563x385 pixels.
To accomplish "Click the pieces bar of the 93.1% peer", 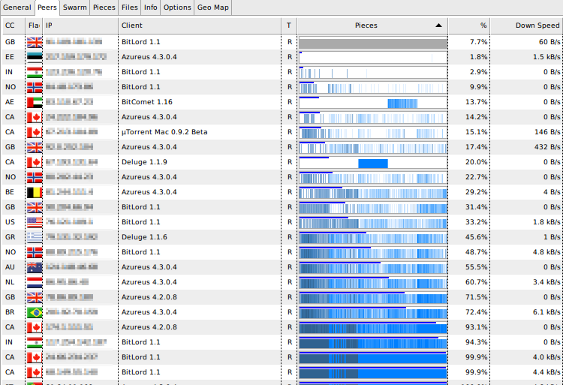I will pyautogui.click(x=373, y=328).
